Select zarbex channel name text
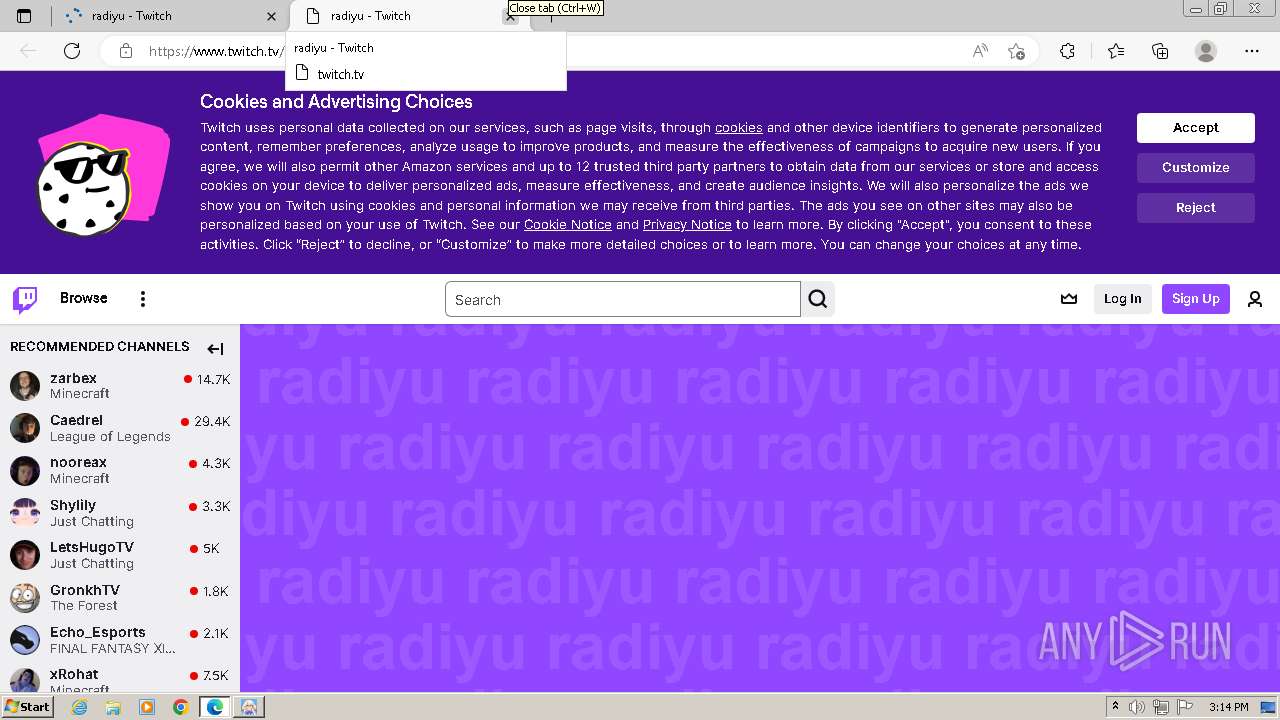 [x=73, y=378]
